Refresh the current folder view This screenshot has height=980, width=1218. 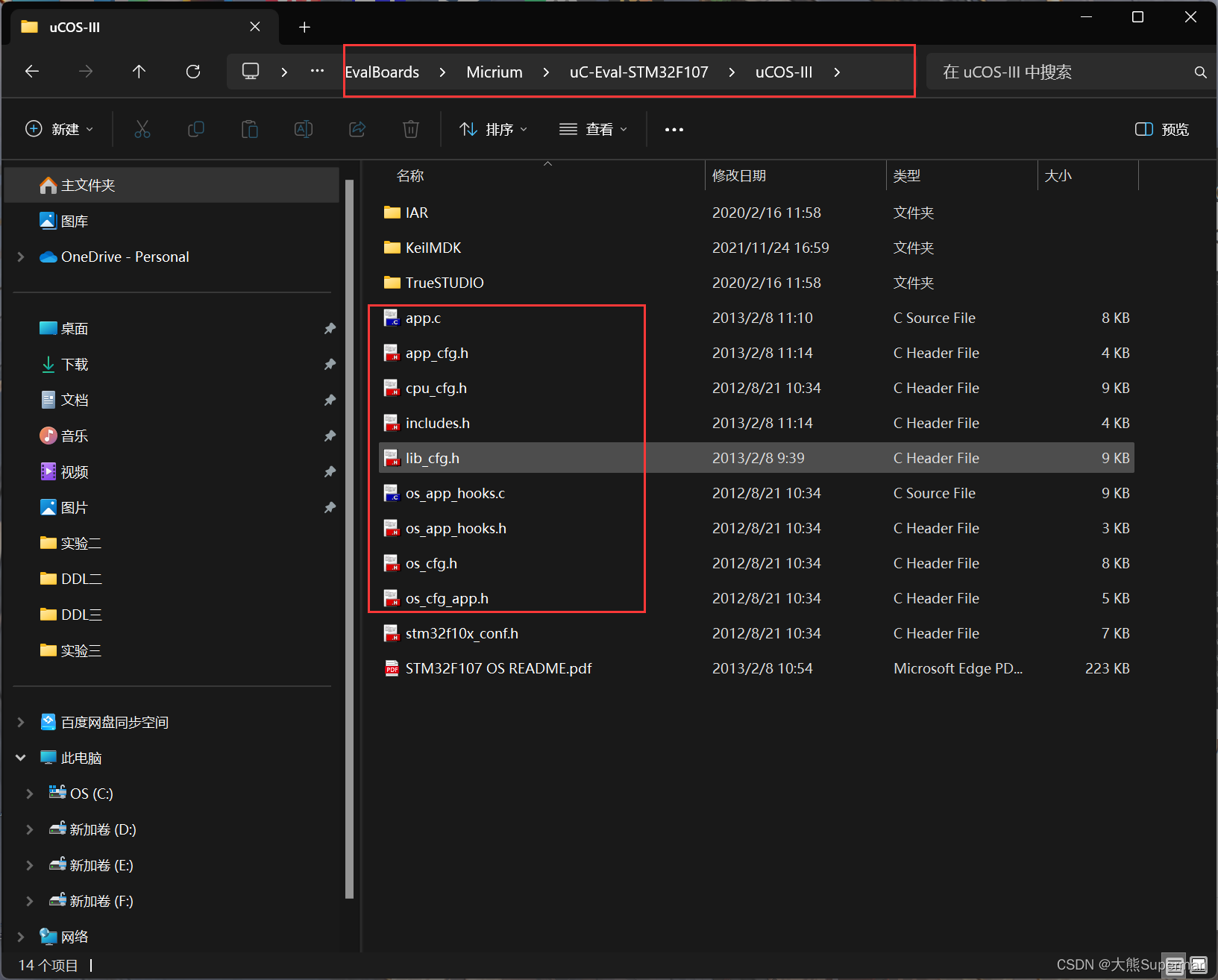193,72
